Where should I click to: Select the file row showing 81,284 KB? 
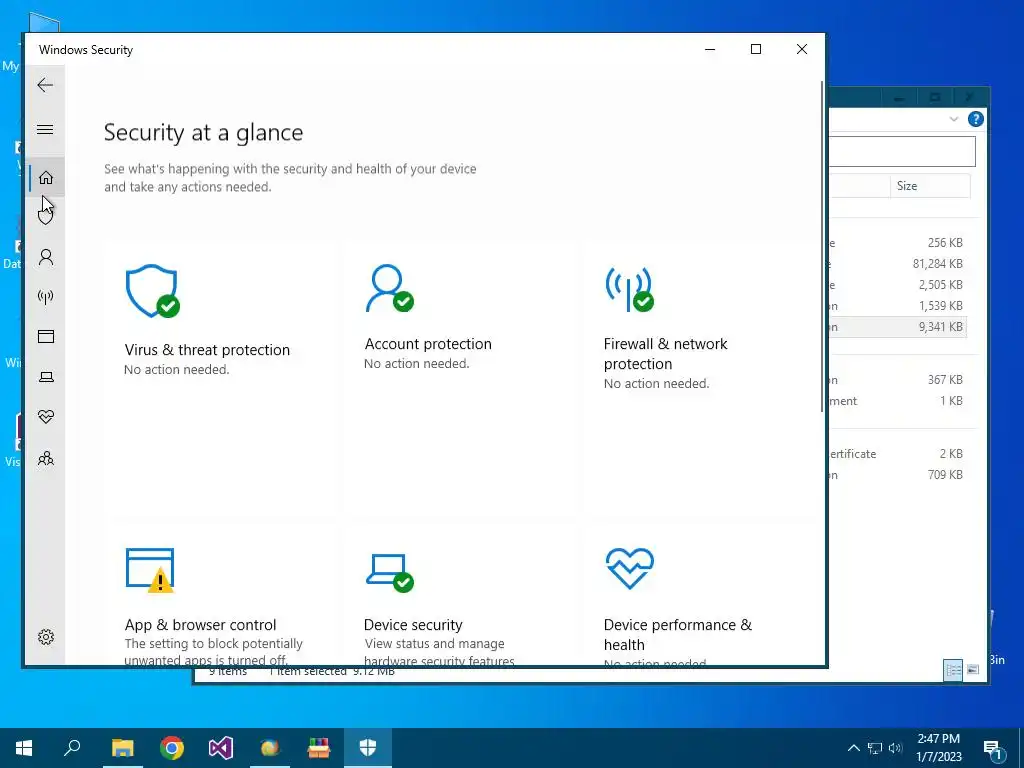898,264
